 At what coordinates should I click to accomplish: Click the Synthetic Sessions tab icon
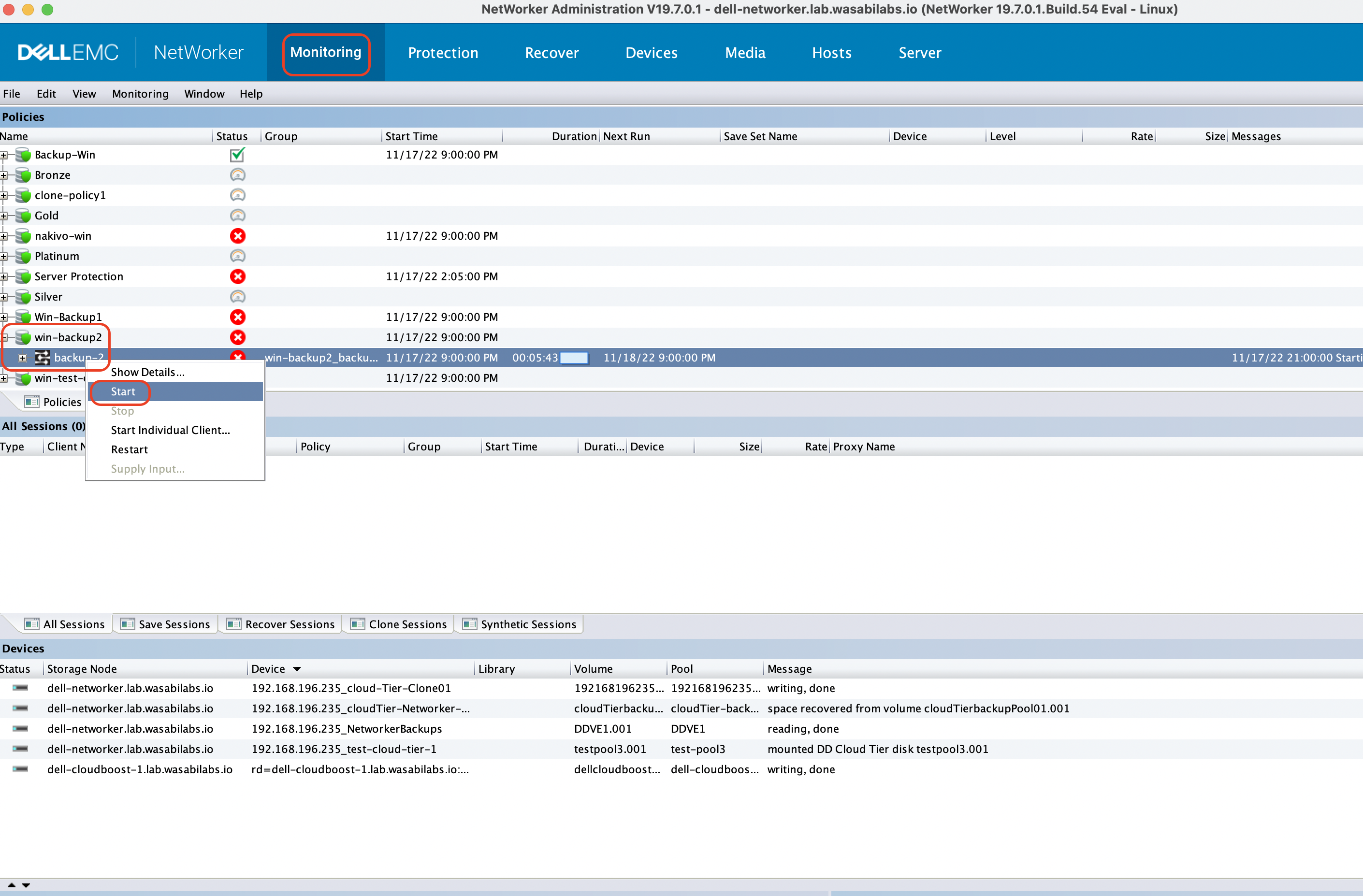(x=469, y=625)
